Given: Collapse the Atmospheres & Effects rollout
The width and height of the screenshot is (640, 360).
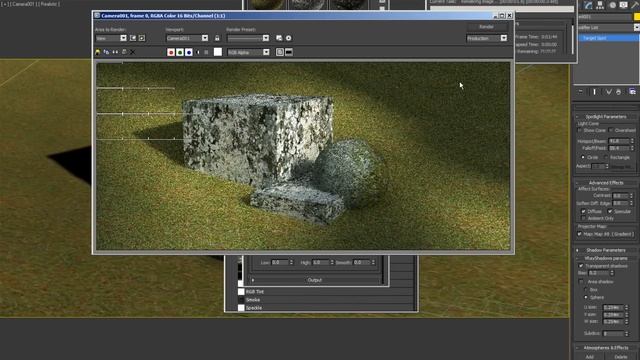Looking at the screenshot, I should 606,348.
